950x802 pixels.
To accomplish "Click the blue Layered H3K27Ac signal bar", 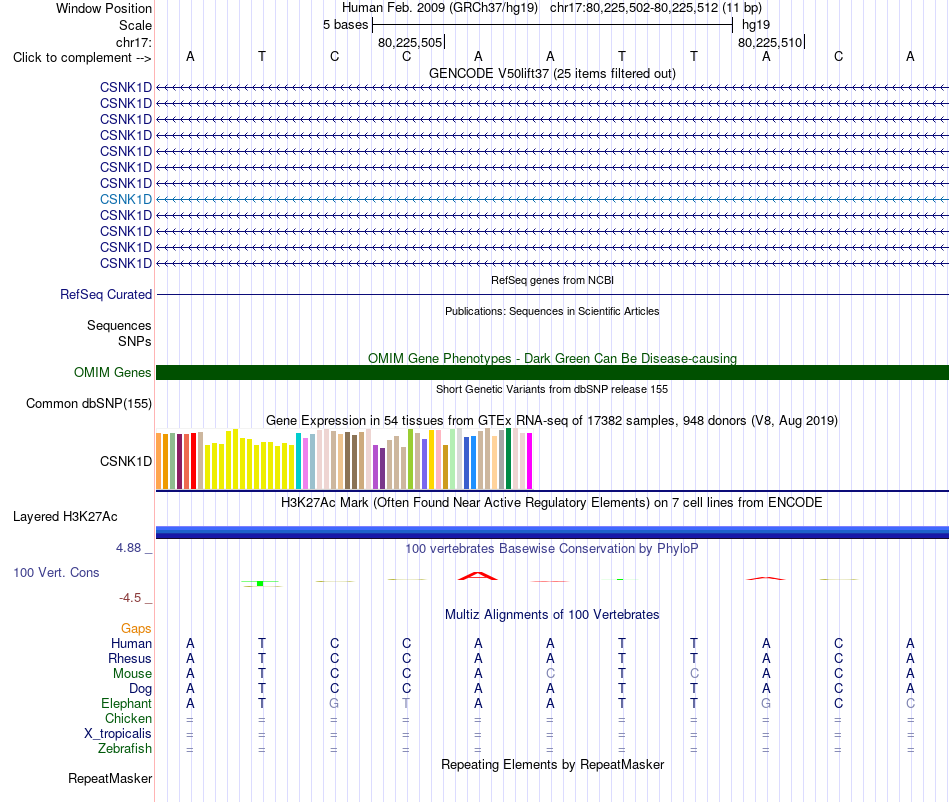I will (552, 532).
